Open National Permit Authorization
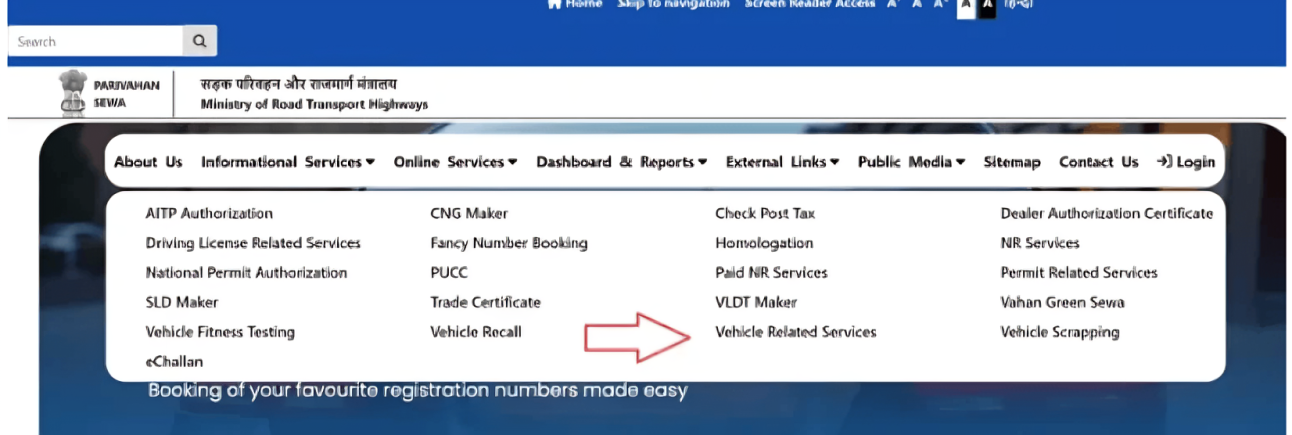 tap(246, 273)
